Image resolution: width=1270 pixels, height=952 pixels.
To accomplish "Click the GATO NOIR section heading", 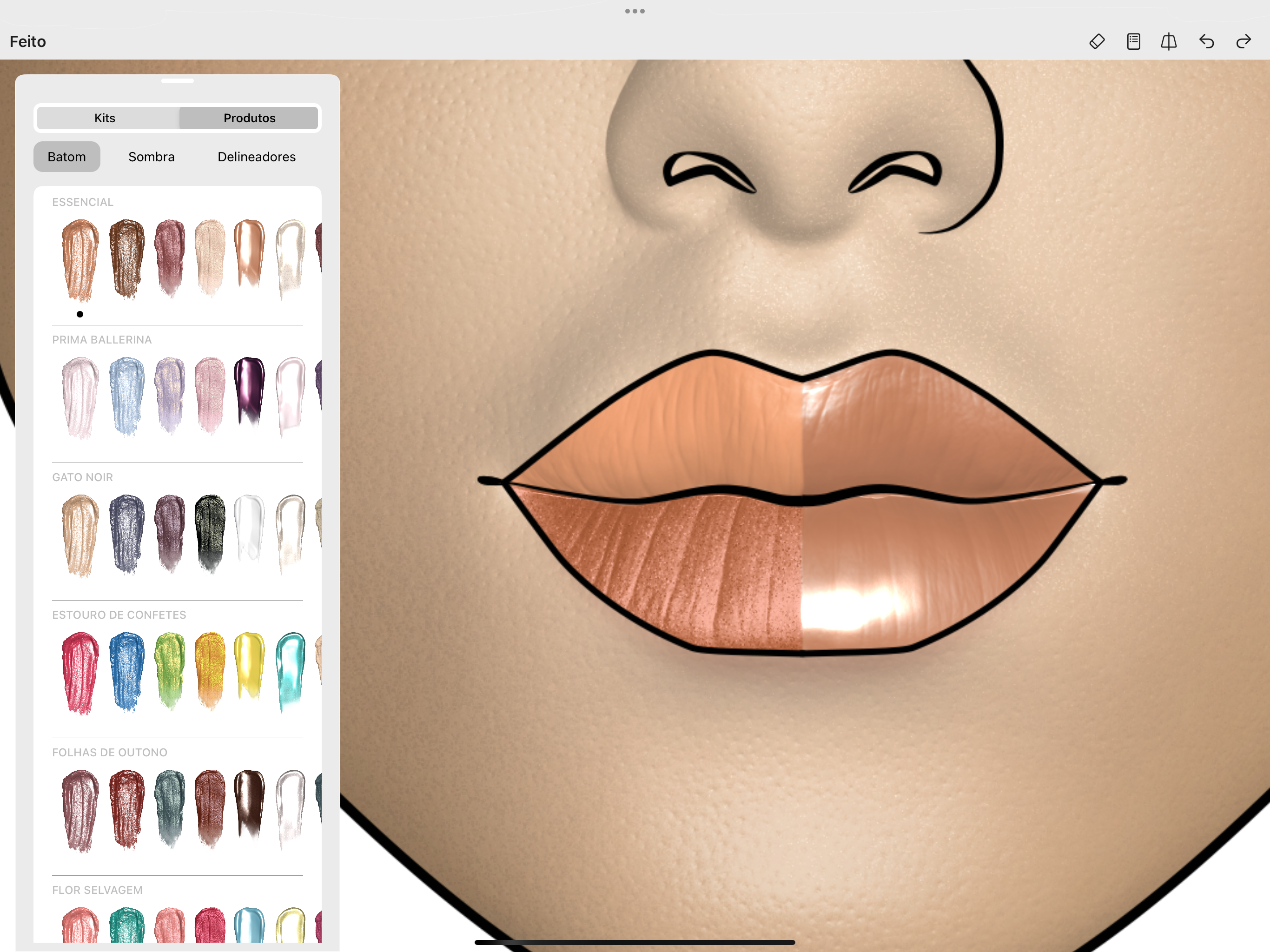I will 83,477.
